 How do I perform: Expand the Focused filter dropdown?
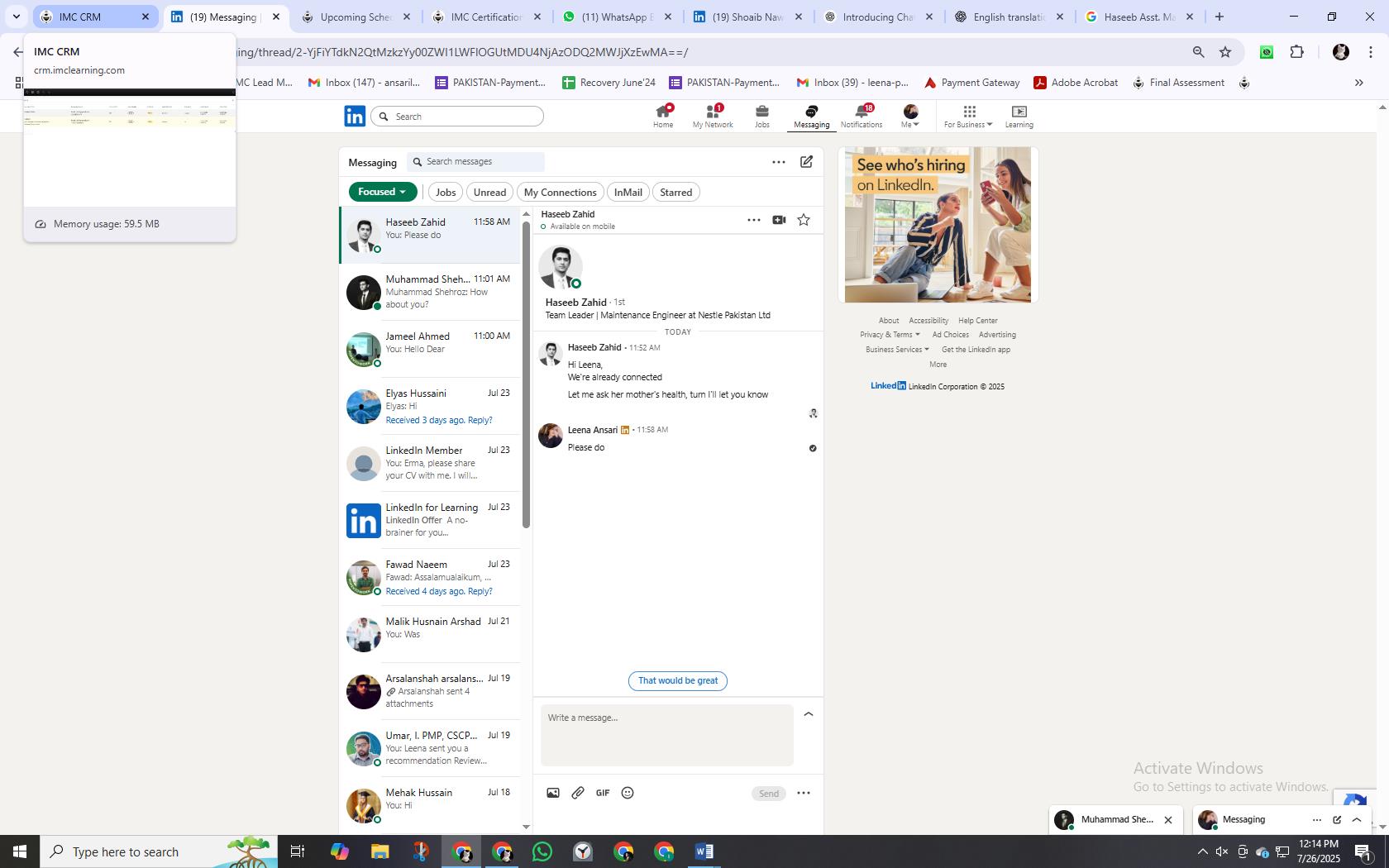tap(382, 192)
